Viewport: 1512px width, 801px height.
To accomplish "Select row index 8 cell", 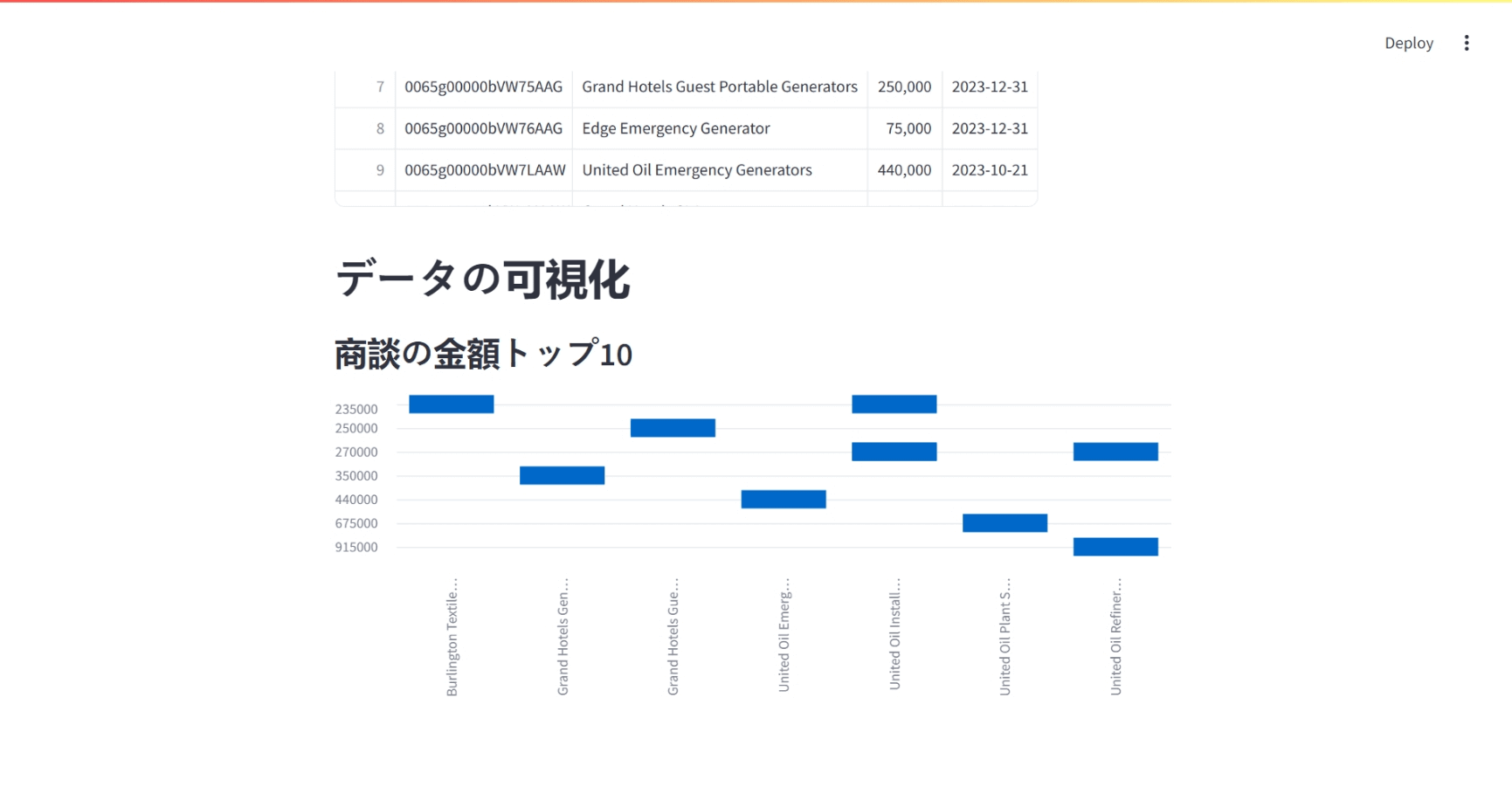I will pos(365,128).
